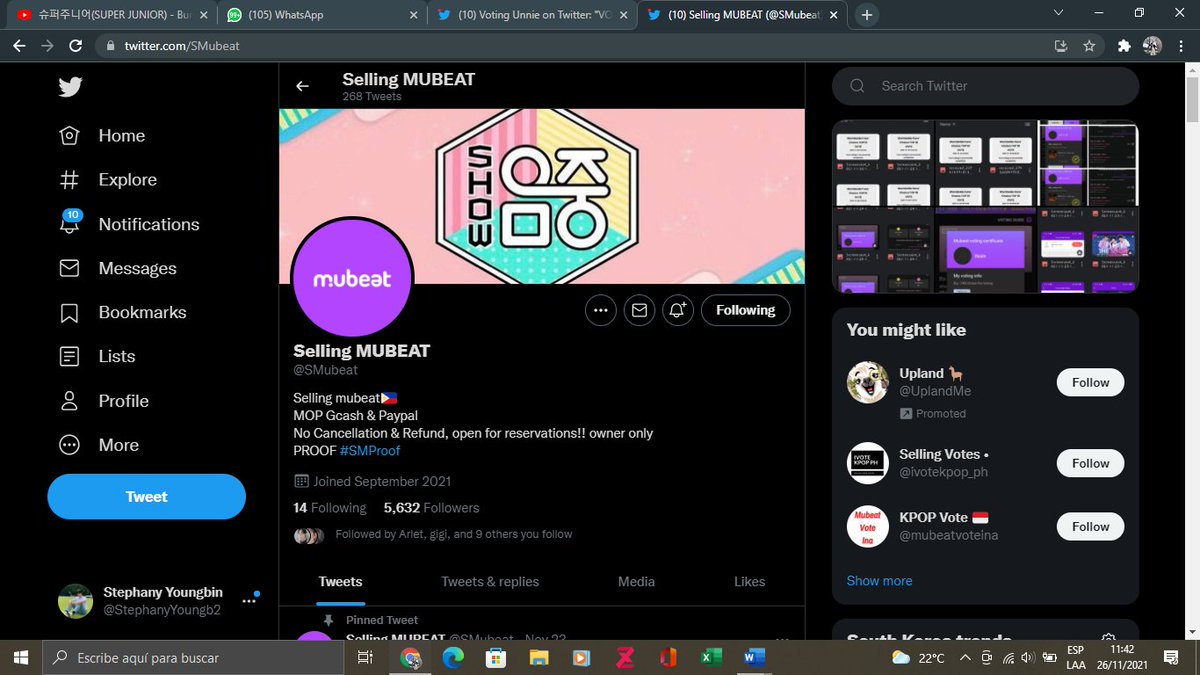Click the Twitter bird logo
Viewport: 1200px width, 675px height.
pos(69,87)
